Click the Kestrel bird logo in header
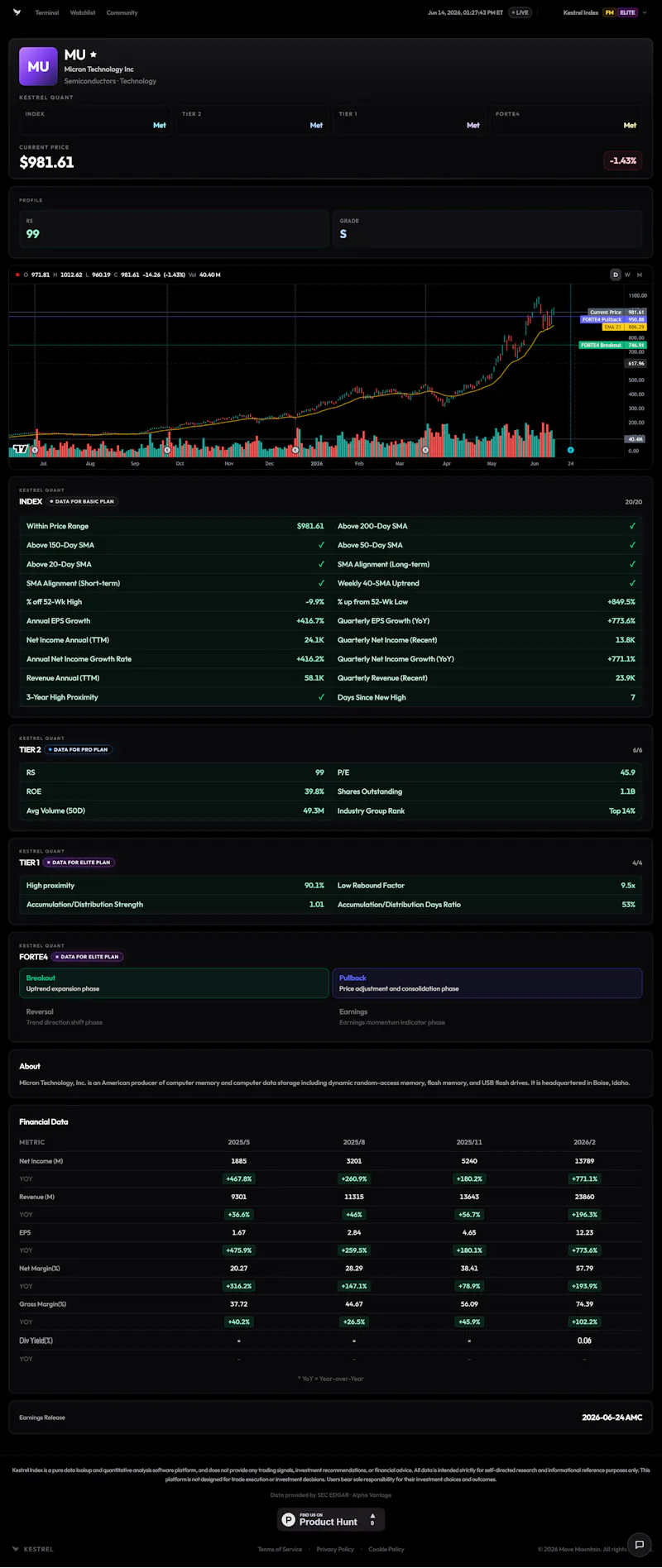Image resolution: width=662 pixels, height=1568 pixels. (17, 12)
